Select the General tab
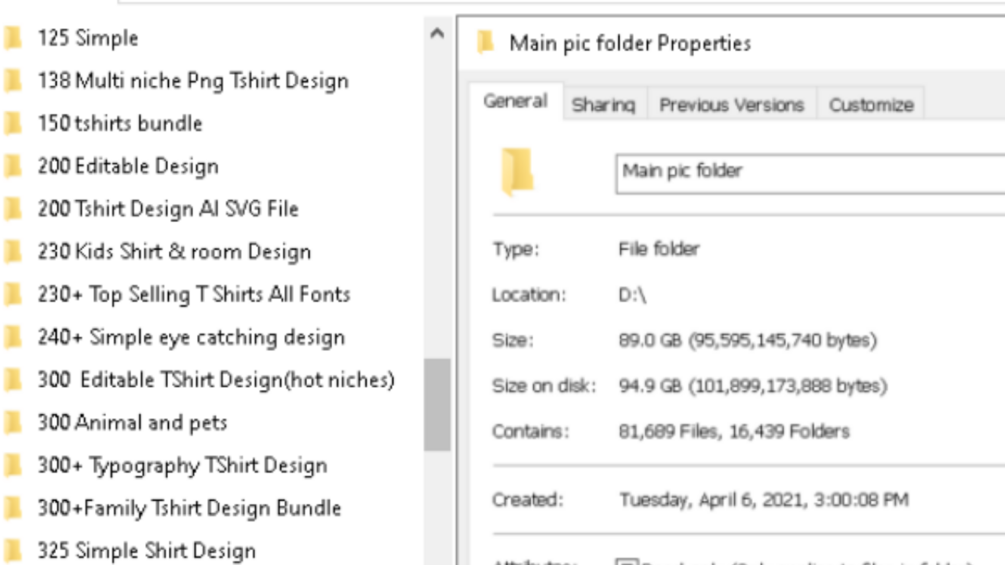Screen dimensions: 1005x565 [x=515, y=102]
